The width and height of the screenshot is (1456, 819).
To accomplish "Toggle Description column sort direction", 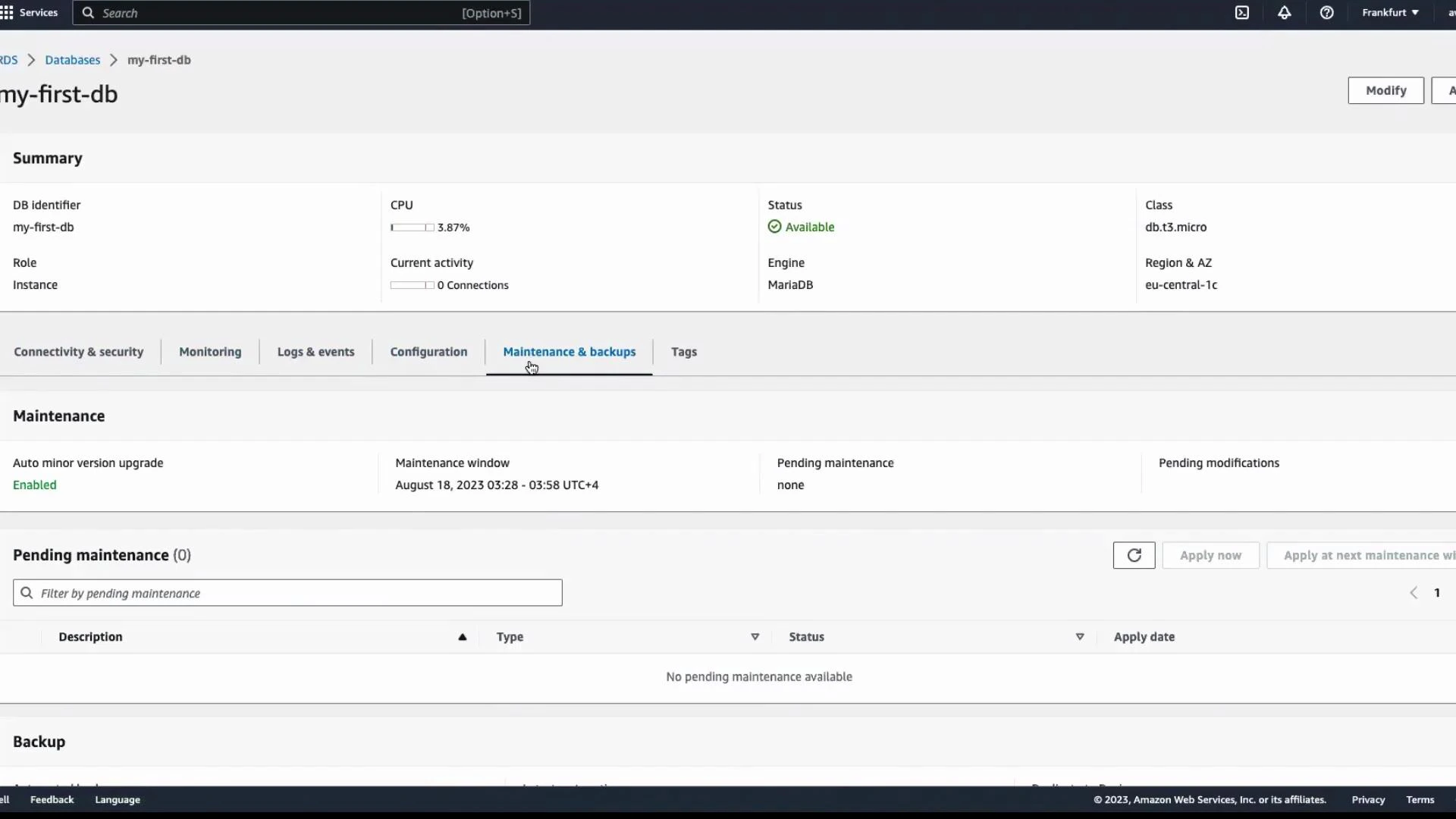I will [461, 637].
